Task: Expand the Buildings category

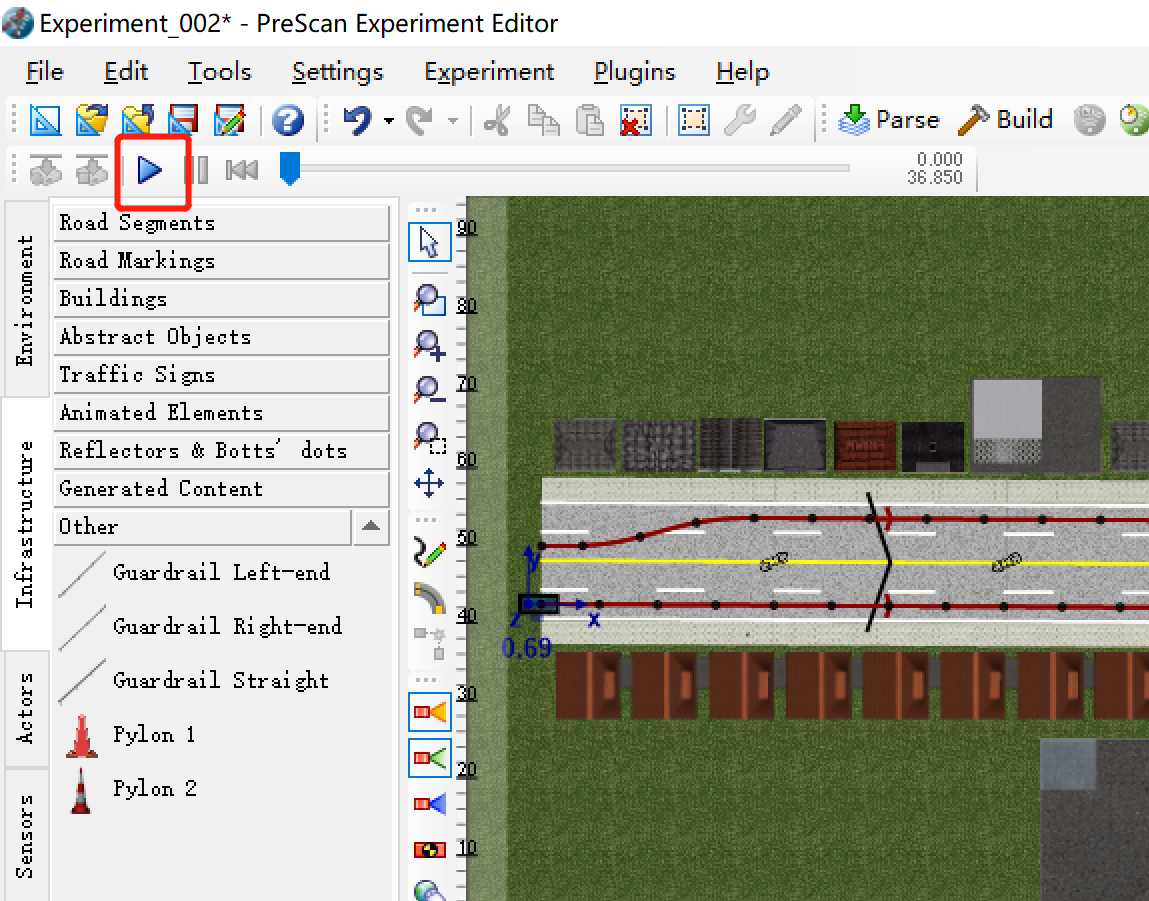Action: 221,300
